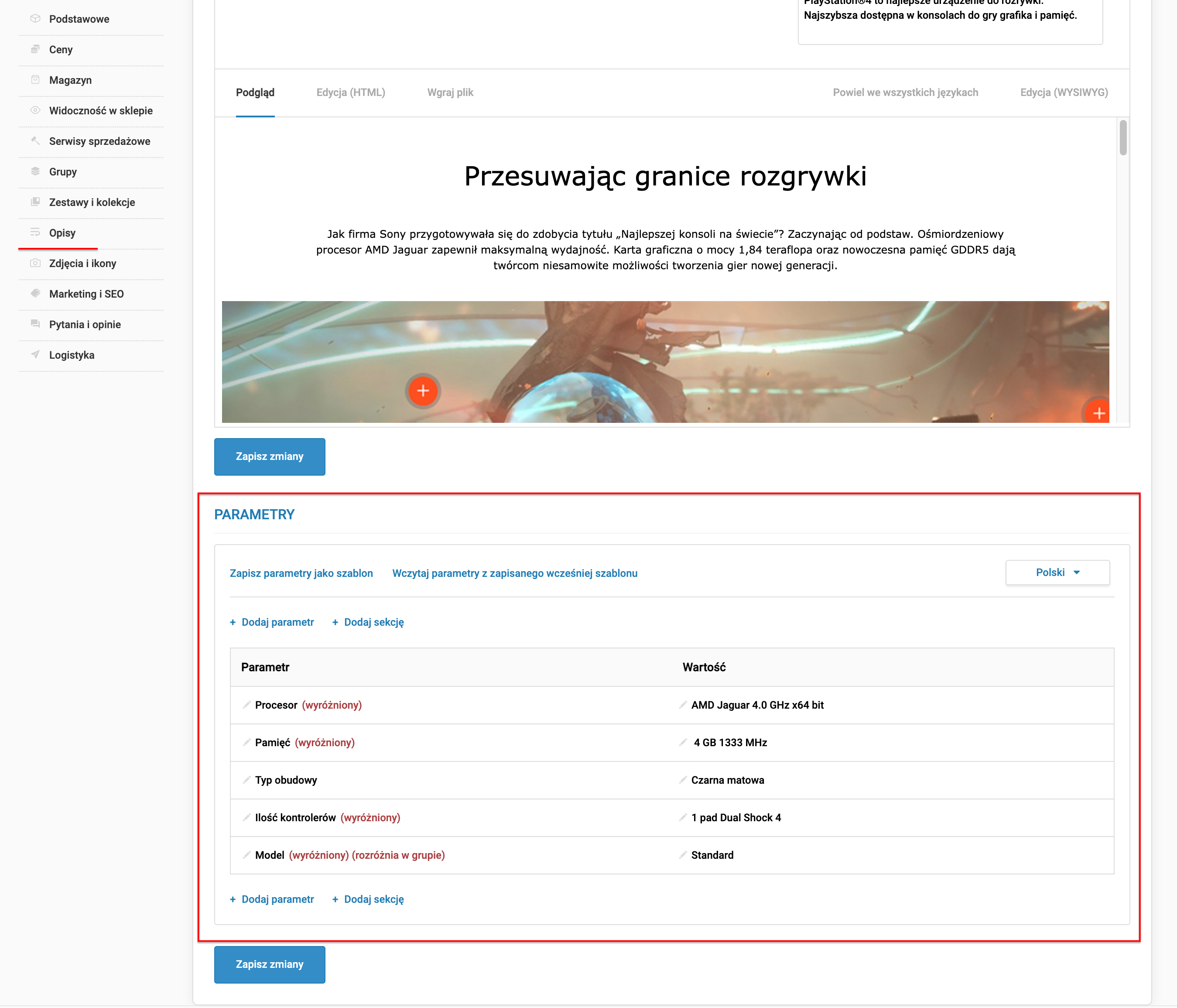Click pencil icon beside Model parameter

[246, 854]
